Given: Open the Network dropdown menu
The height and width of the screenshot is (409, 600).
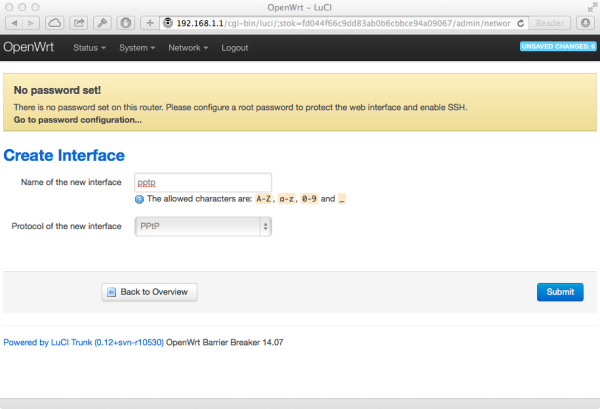Looking at the screenshot, I should (188, 48).
